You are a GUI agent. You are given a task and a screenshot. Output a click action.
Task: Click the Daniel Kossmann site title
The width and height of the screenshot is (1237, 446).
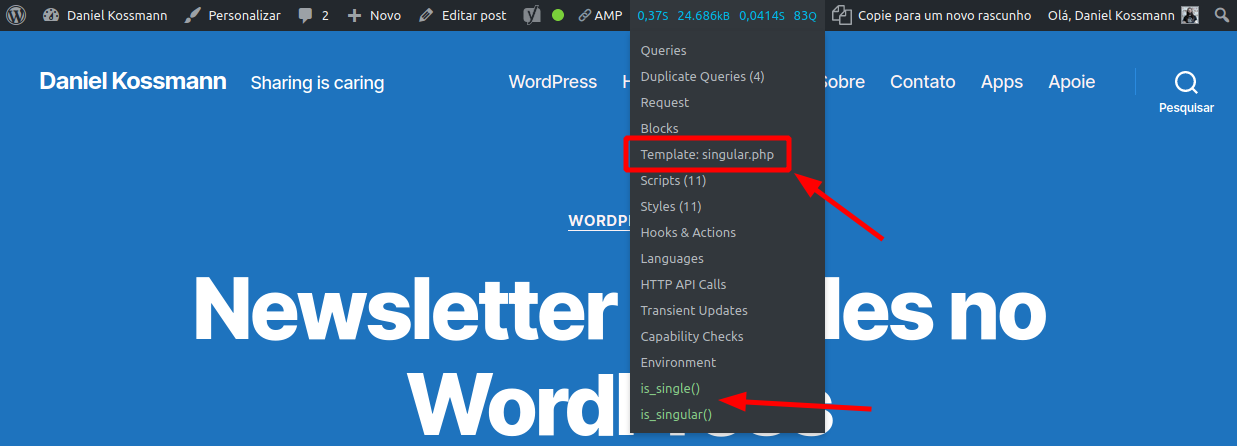tap(133, 81)
